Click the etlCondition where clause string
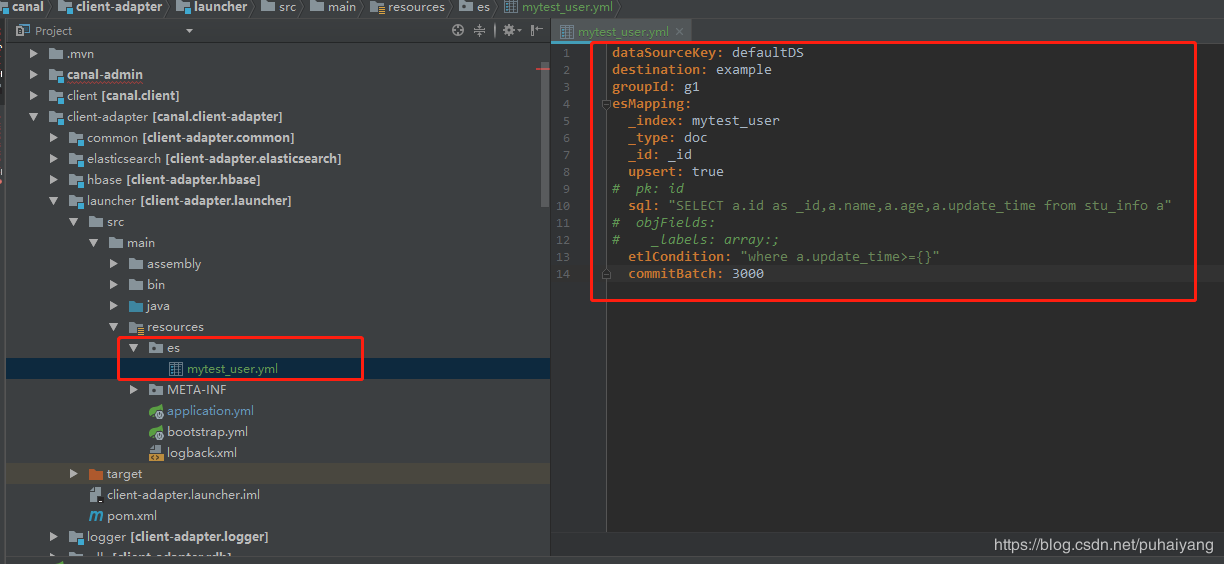The height and width of the screenshot is (564, 1224). (840, 257)
